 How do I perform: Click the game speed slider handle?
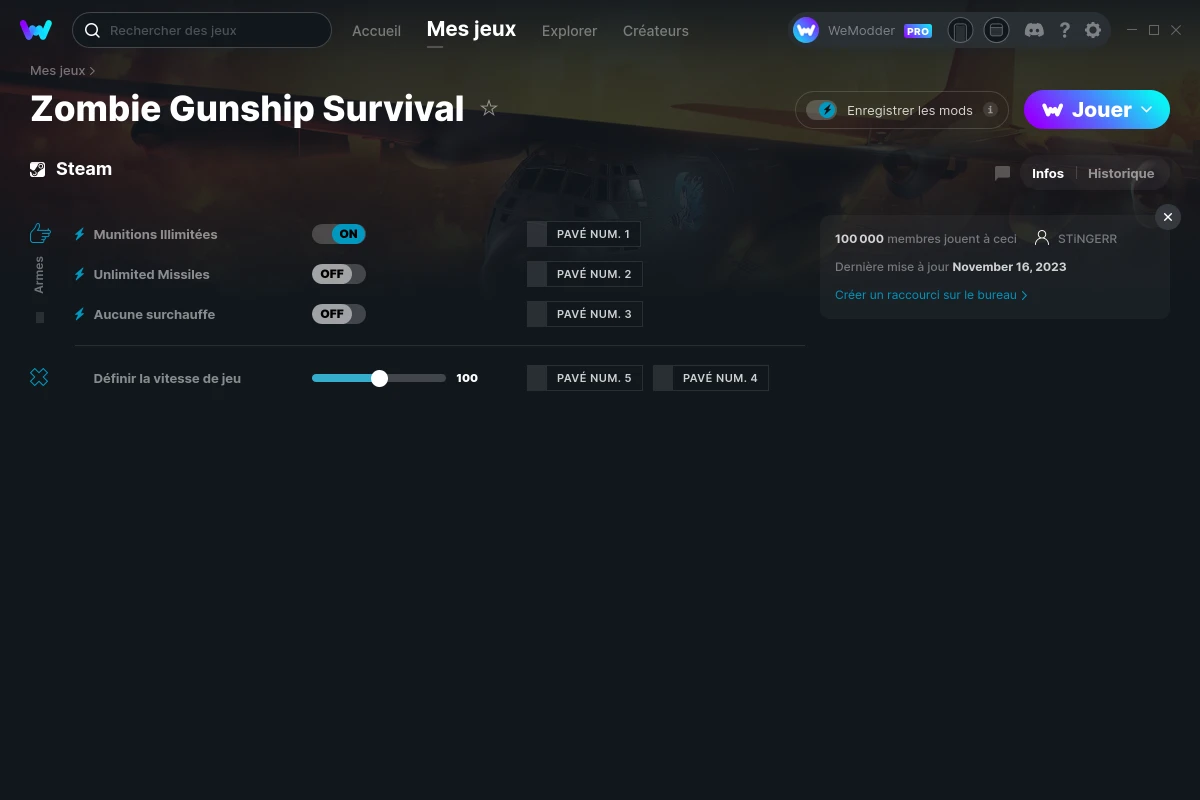(x=379, y=378)
